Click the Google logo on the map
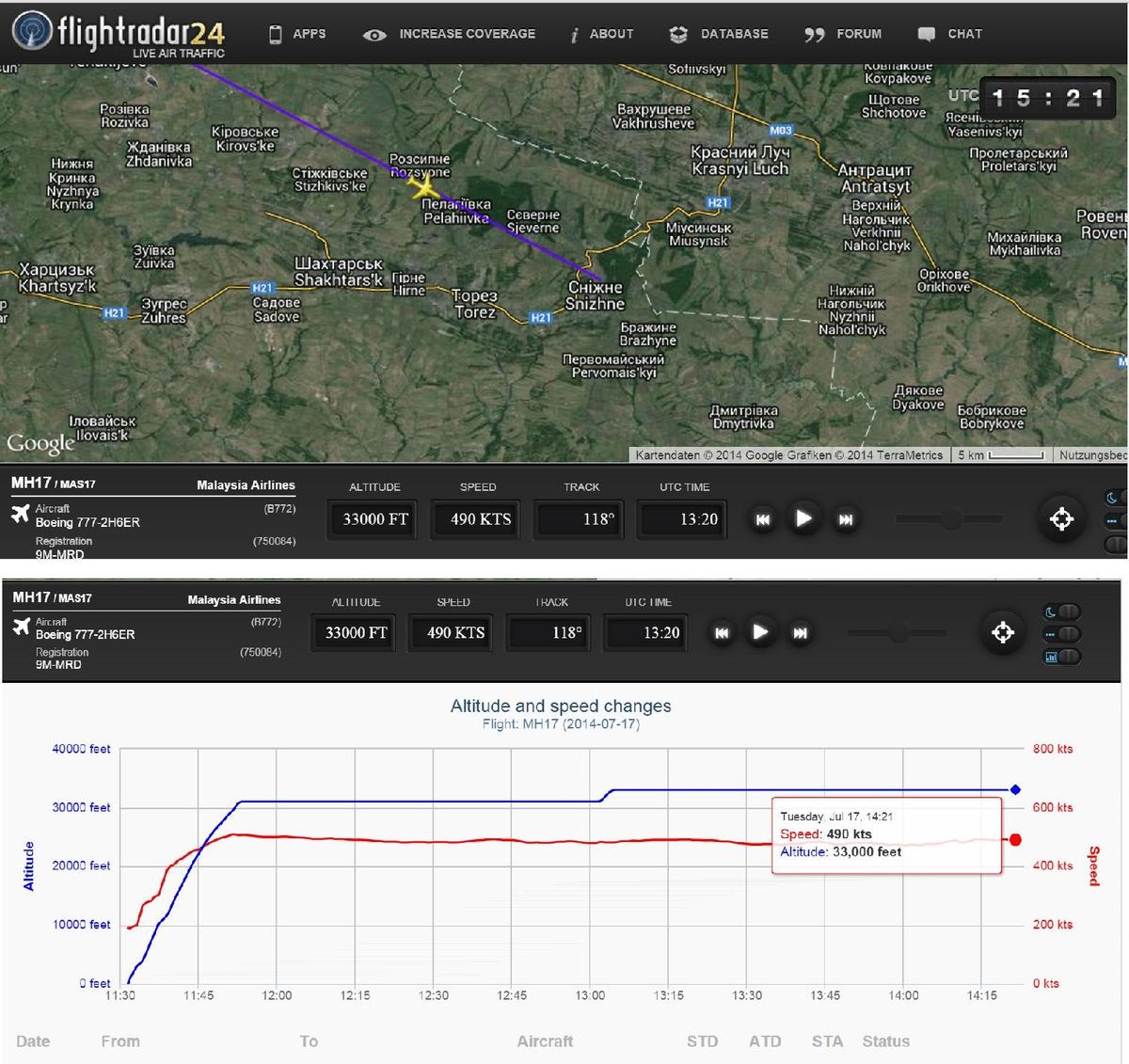Image resolution: width=1129 pixels, height=1064 pixels. [x=40, y=443]
